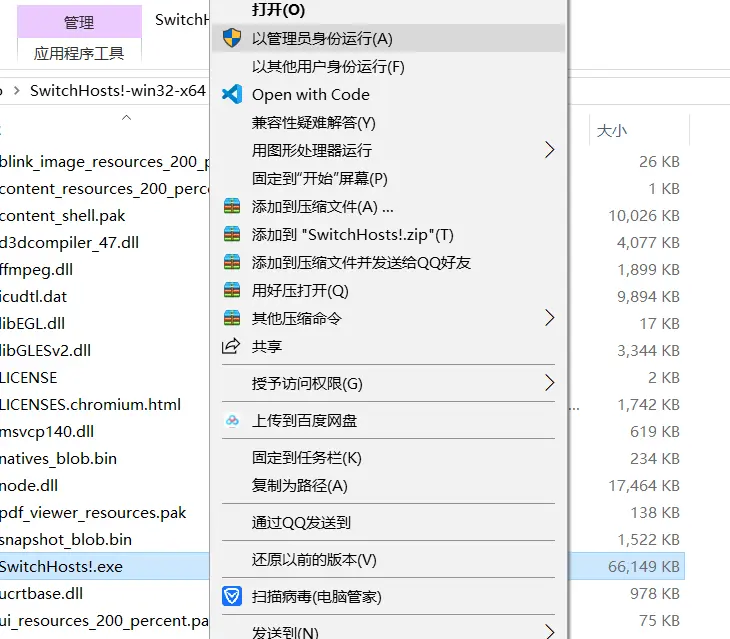Choose Open with Code
The height and width of the screenshot is (639, 730).
point(387,94)
